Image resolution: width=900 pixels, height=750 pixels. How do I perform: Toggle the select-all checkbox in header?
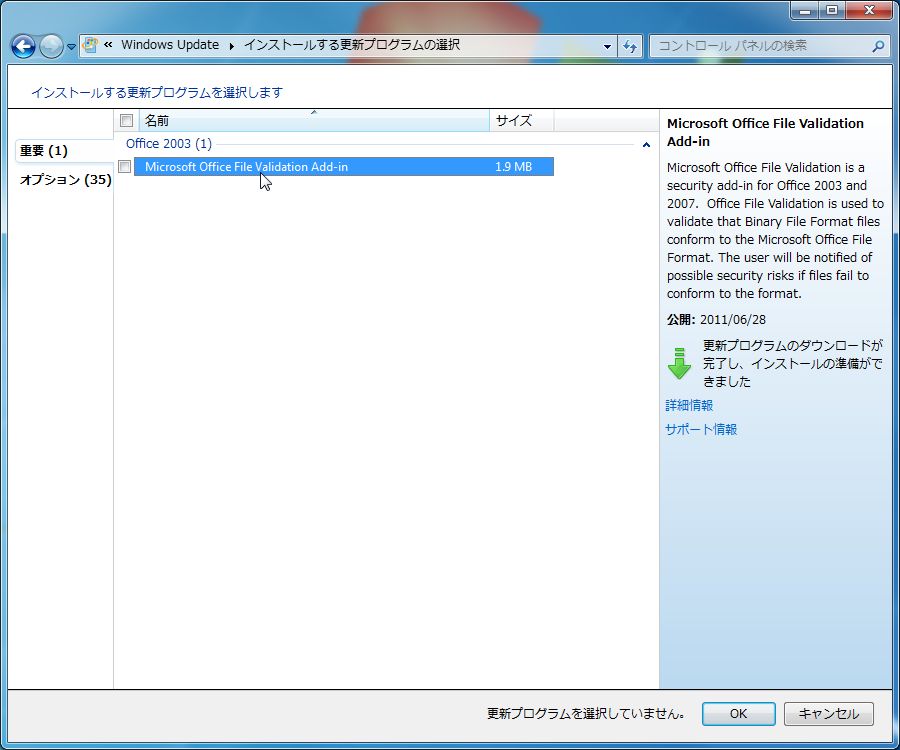(126, 121)
